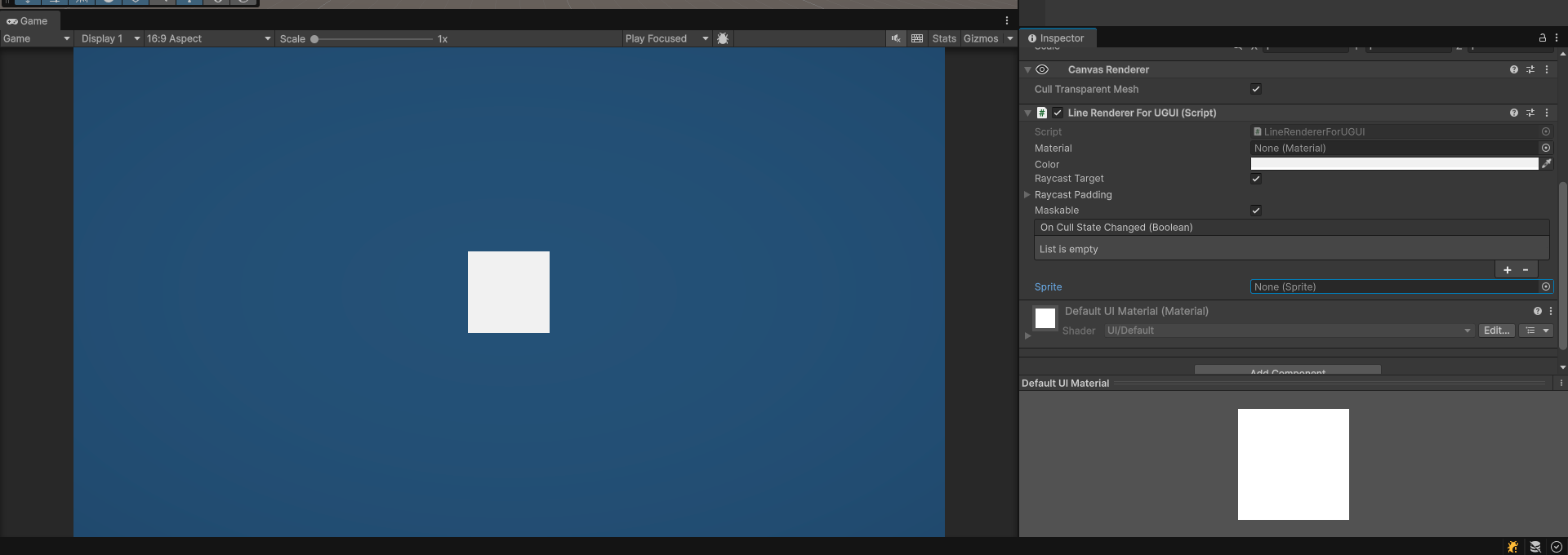
Task: Uncheck Cull Transparent Mesh
Action: click(1256, 89)
